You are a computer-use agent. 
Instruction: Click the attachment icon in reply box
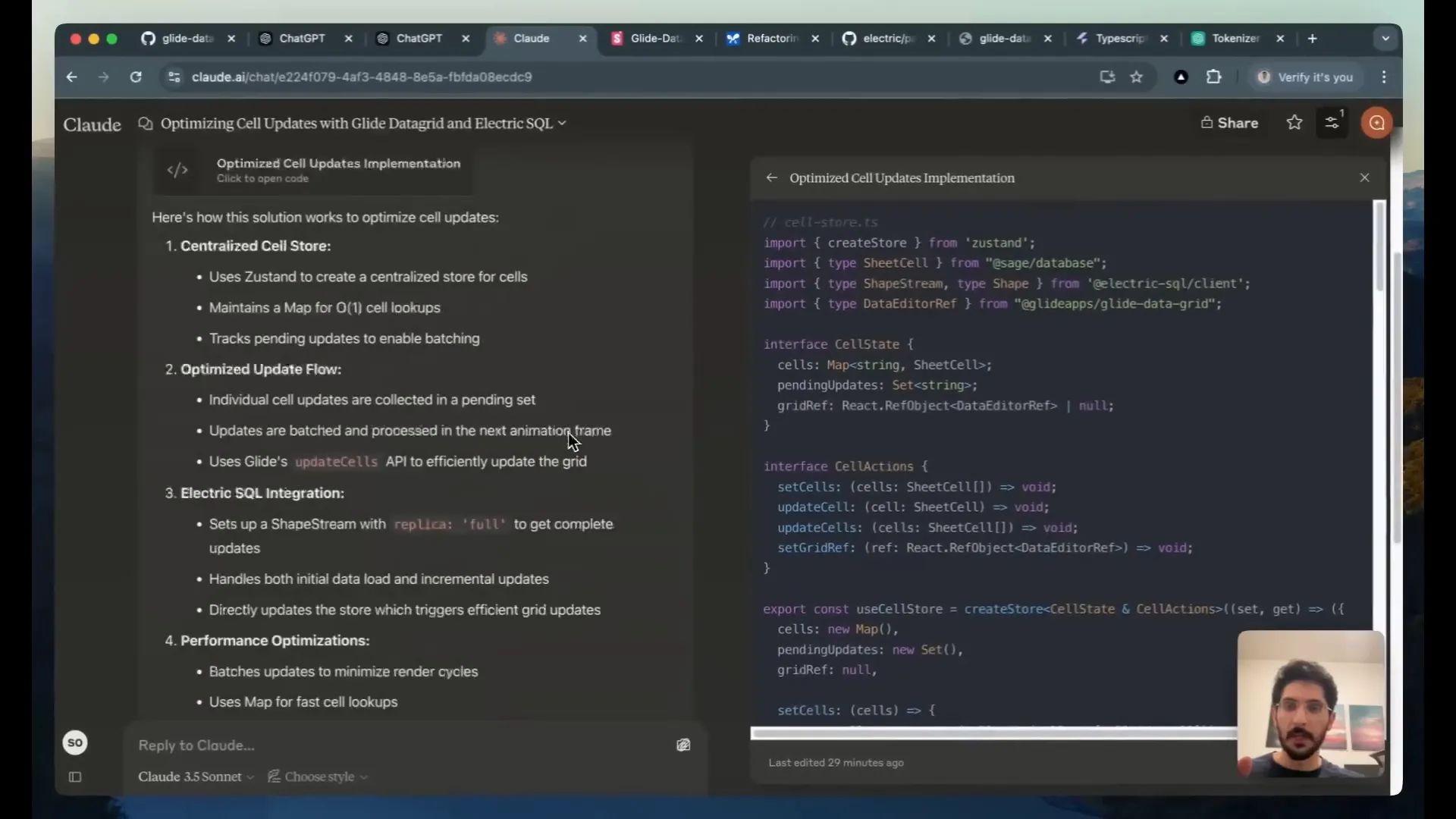pos(683,745)
